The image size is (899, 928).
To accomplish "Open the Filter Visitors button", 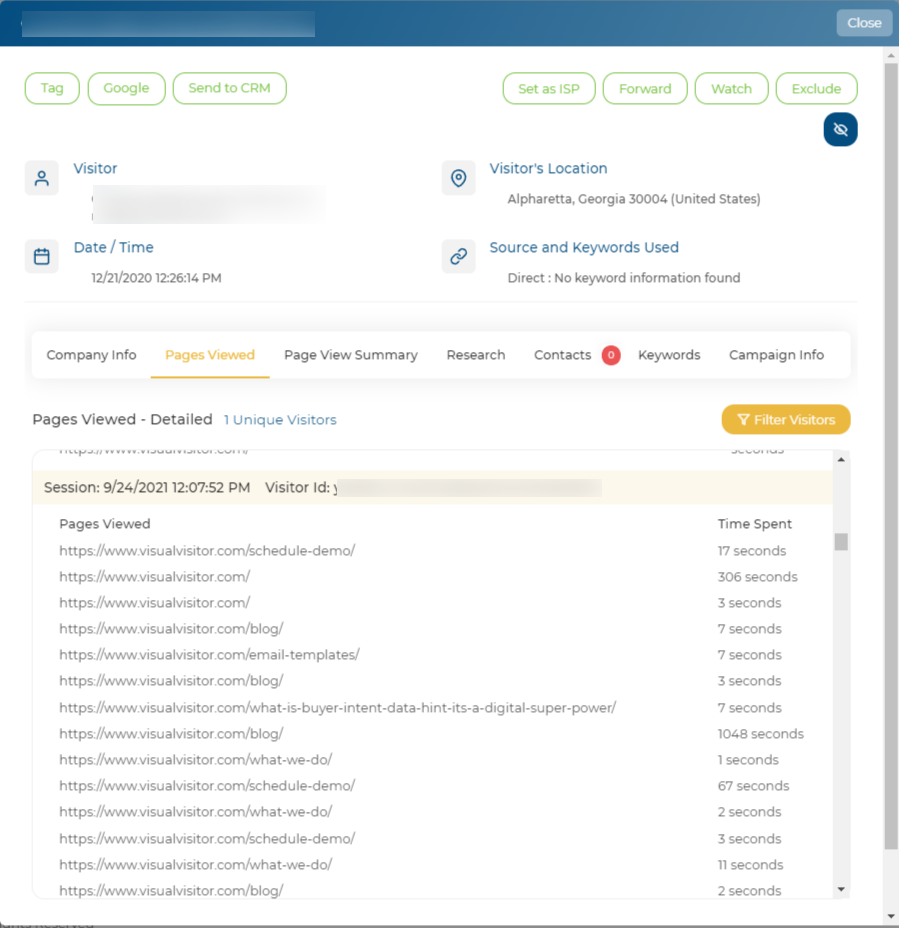I will click(786, 420).
